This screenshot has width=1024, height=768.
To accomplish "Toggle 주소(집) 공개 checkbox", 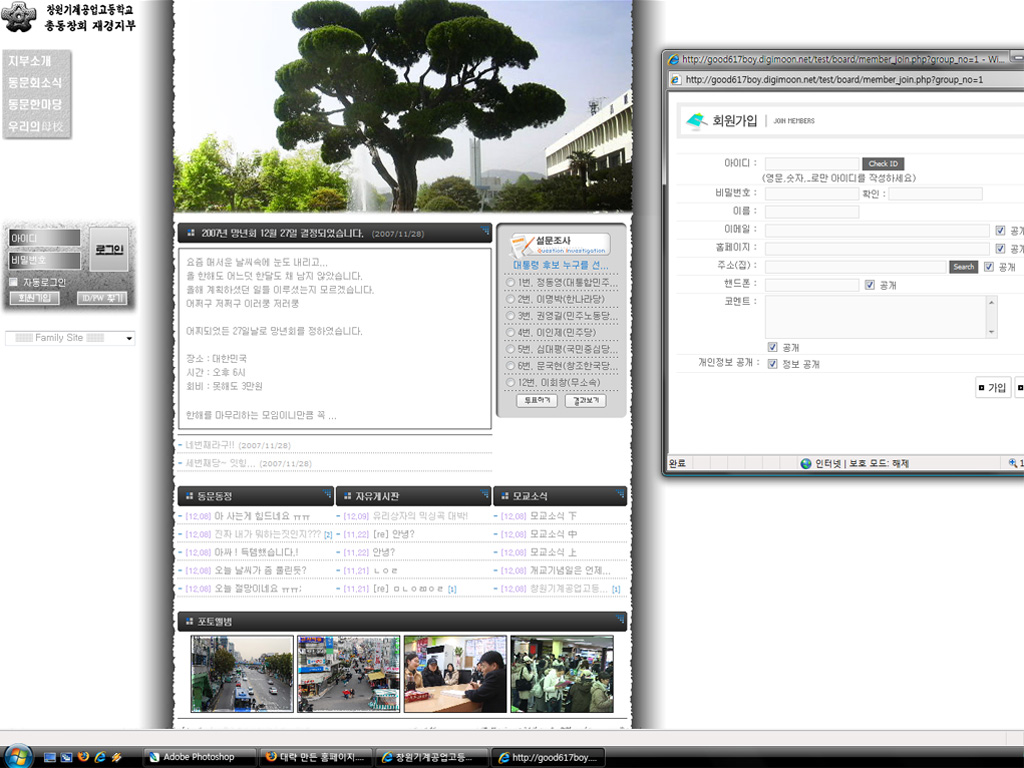I will click(x=989, y=266).
